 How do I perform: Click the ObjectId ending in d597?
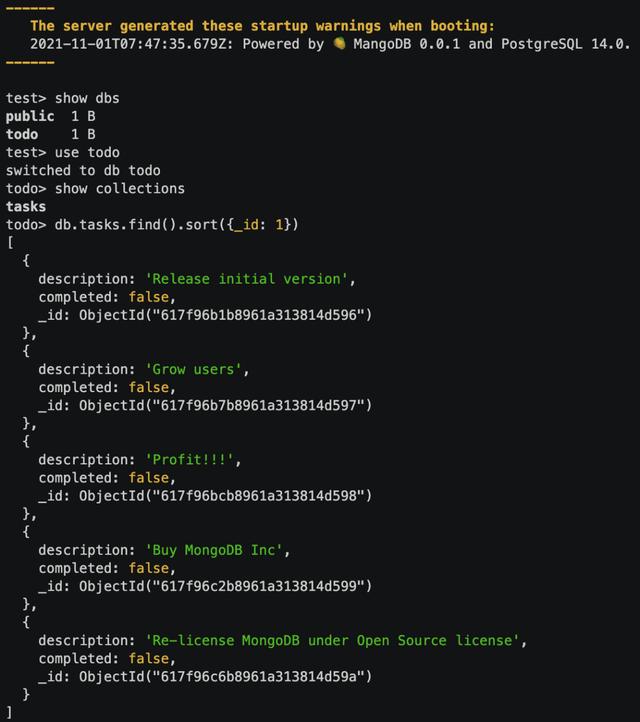(x=225, y=405)
